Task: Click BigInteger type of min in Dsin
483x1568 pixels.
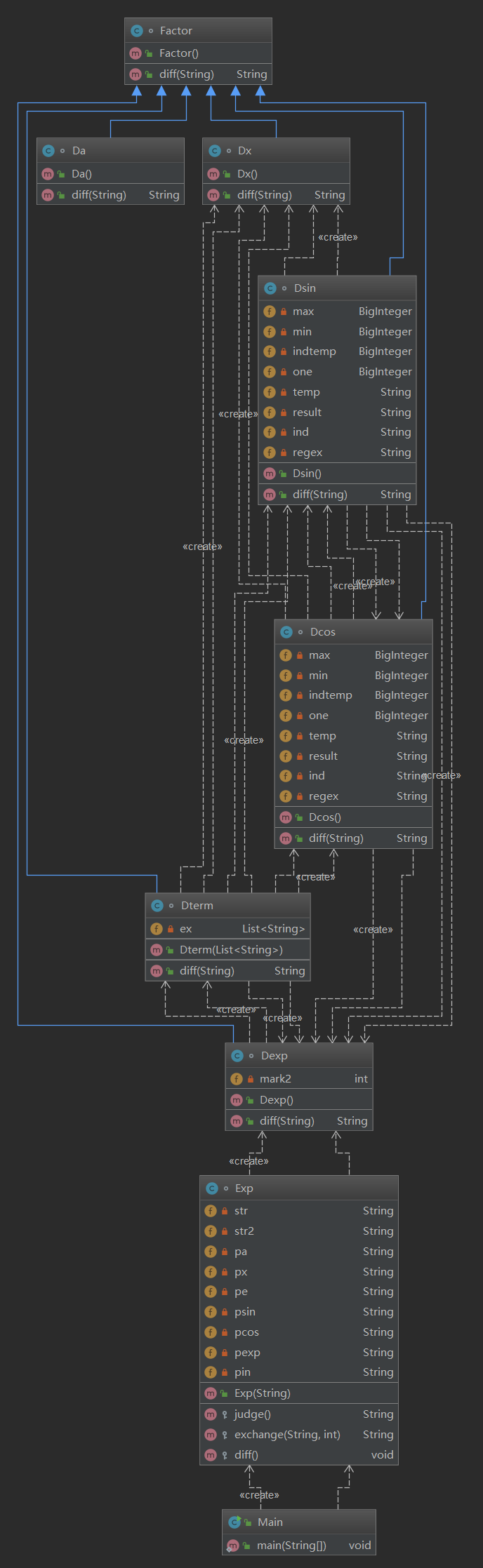Action: coord(385,332)
